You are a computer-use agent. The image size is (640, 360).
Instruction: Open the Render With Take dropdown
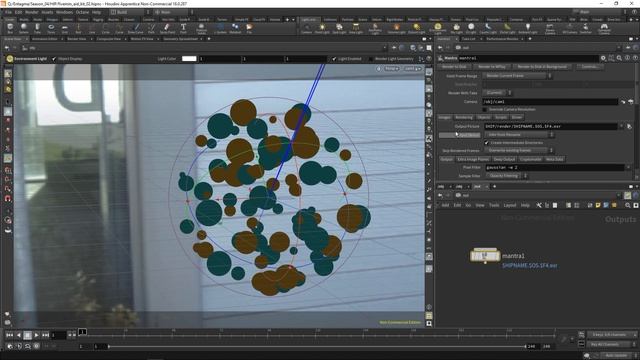[x=497, y=93]
